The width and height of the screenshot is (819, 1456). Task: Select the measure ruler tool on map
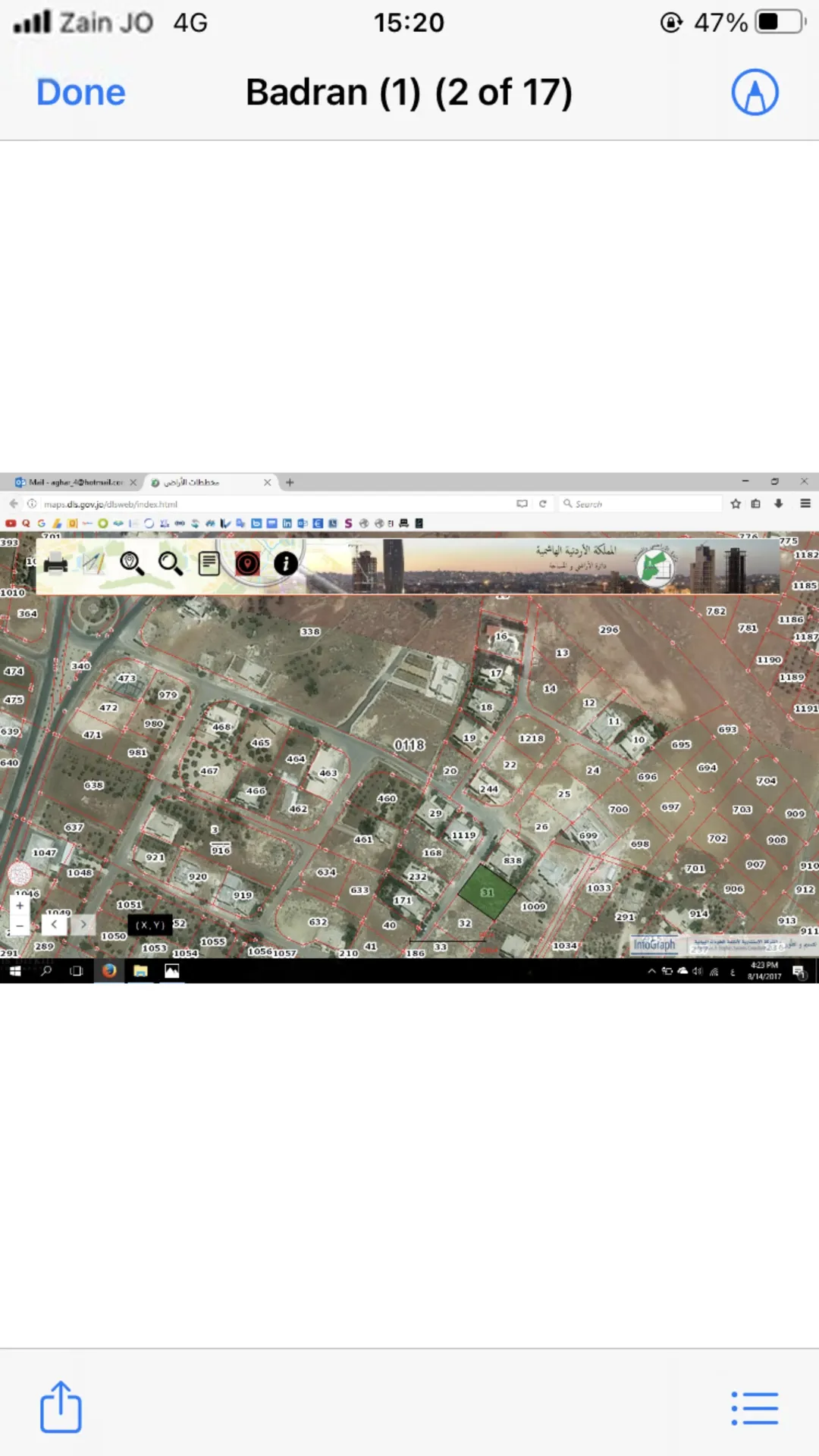pyautogui.click(x=93, y=564)
